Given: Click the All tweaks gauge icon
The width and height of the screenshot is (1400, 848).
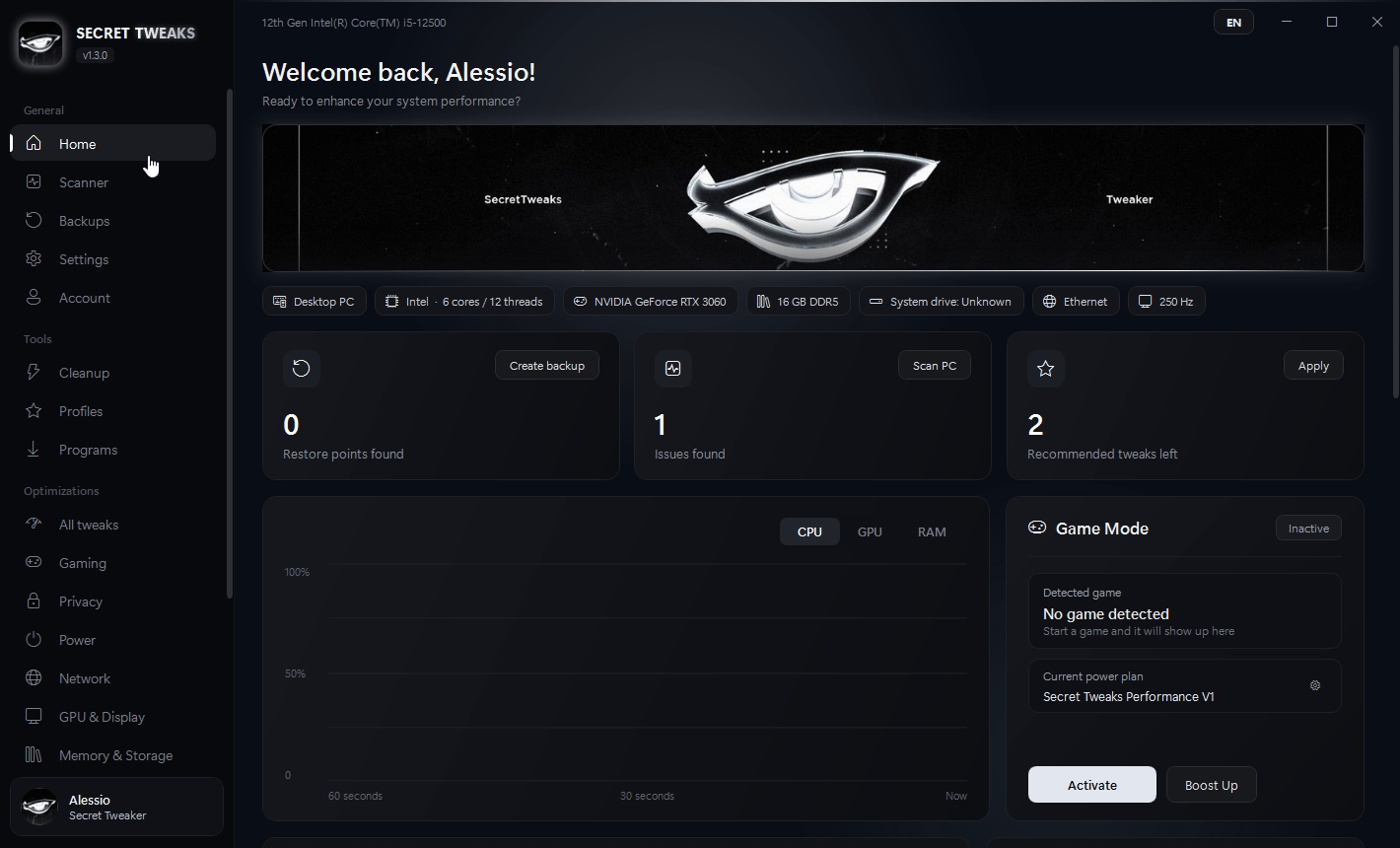Looking at the screenshot, I should coord(34,525).
